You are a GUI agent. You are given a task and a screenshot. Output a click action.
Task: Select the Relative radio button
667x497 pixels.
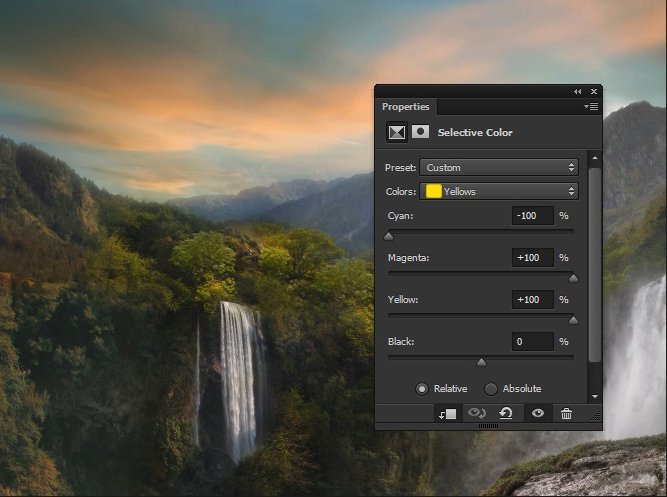(x=421, y=388)
